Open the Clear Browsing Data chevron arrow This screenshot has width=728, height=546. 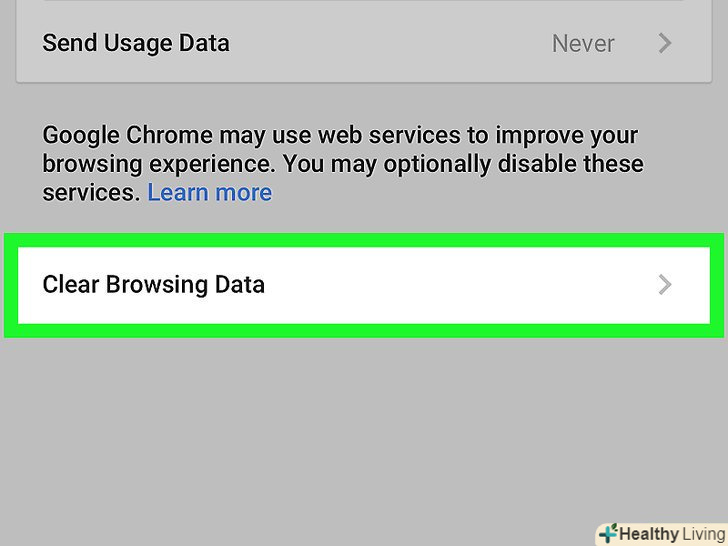pyautogui.click(x=665, y=285)
